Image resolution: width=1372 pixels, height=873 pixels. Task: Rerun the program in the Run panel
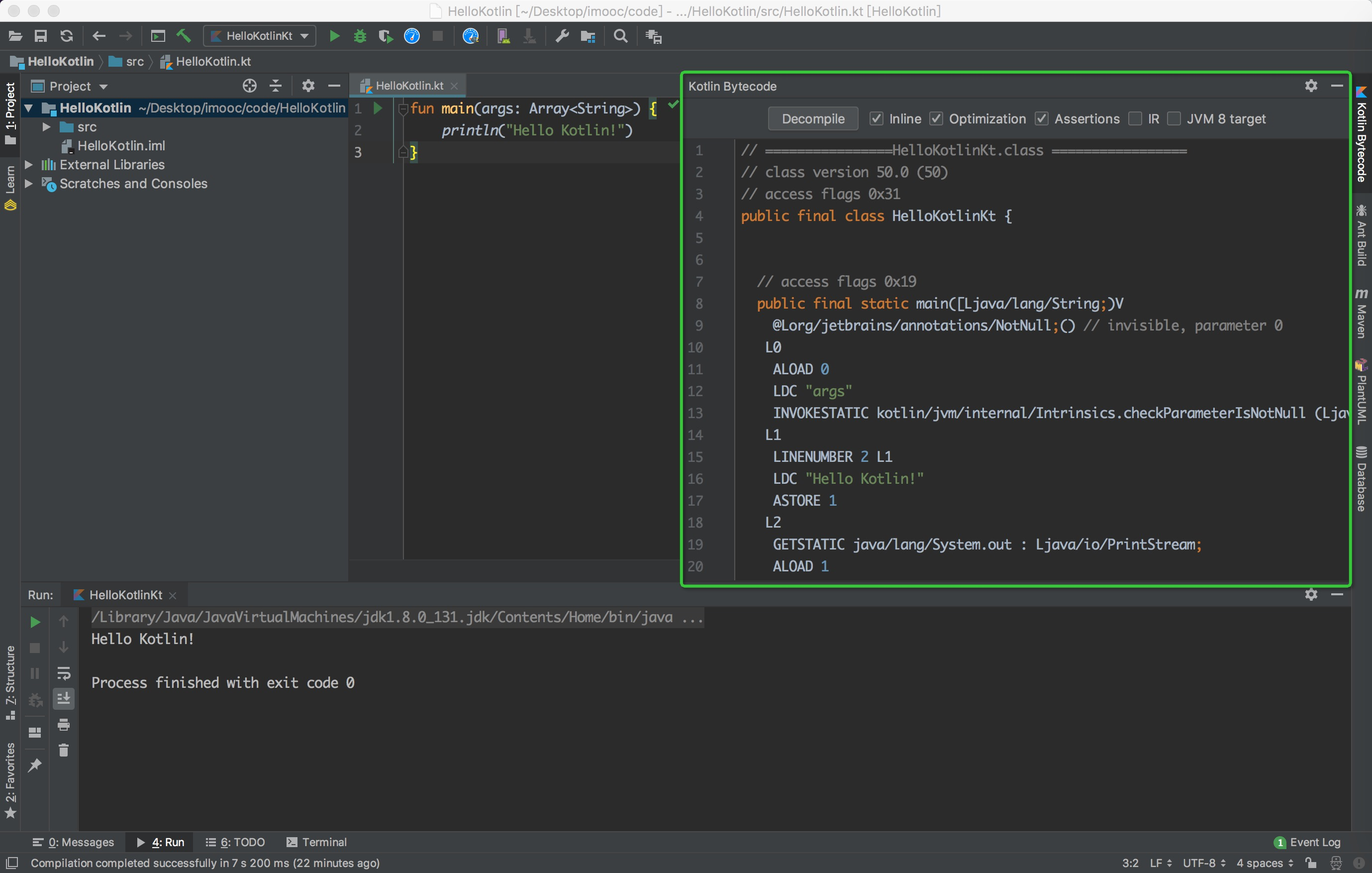(35, 622)
